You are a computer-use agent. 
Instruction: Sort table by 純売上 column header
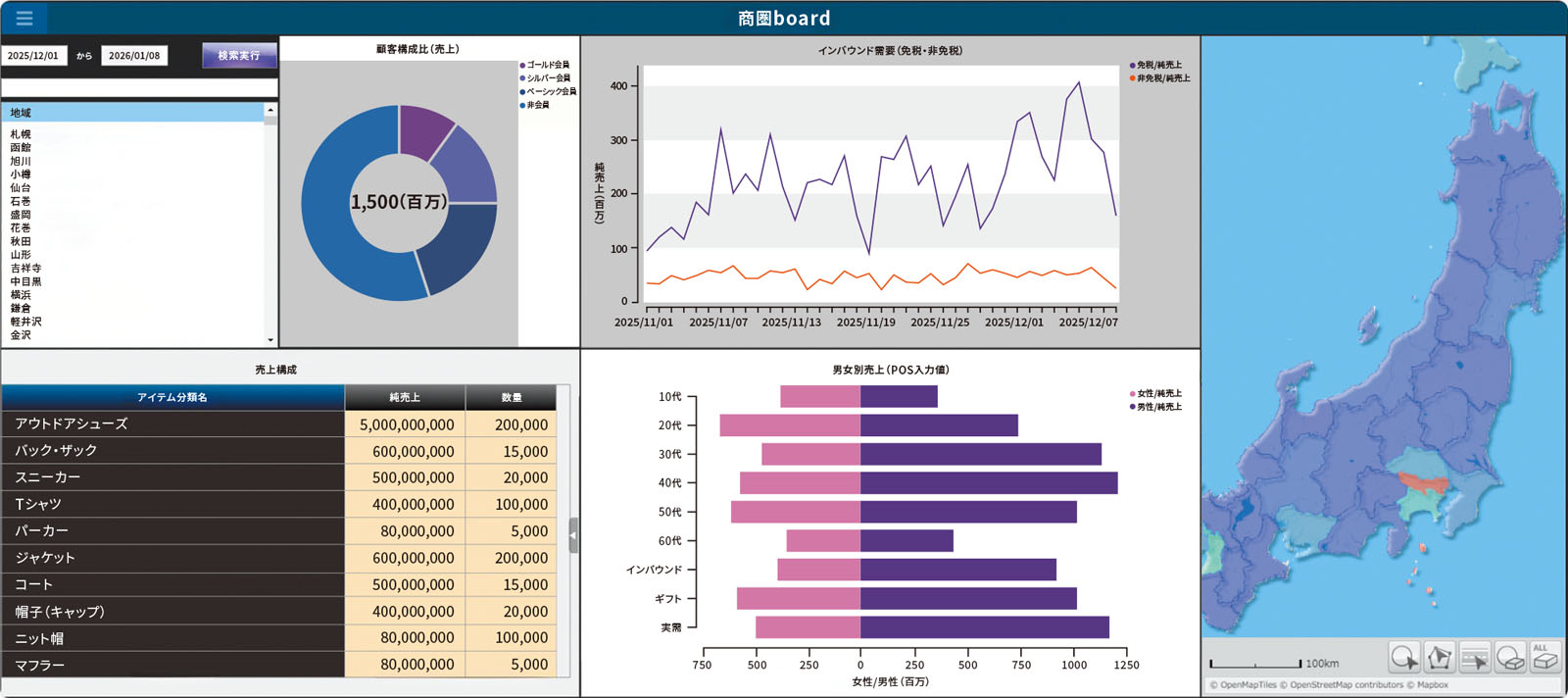point(404,397)
